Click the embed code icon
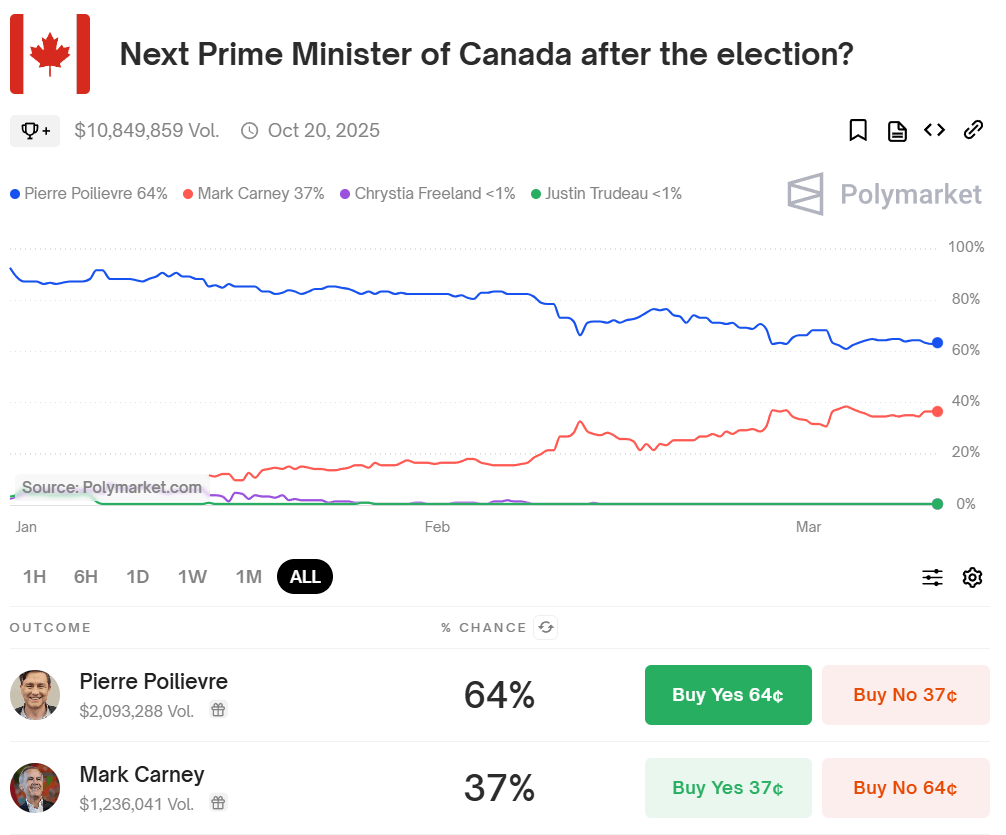Image resolution: width=1006 pixels, height=835 pixels. [x=934, y=130]
